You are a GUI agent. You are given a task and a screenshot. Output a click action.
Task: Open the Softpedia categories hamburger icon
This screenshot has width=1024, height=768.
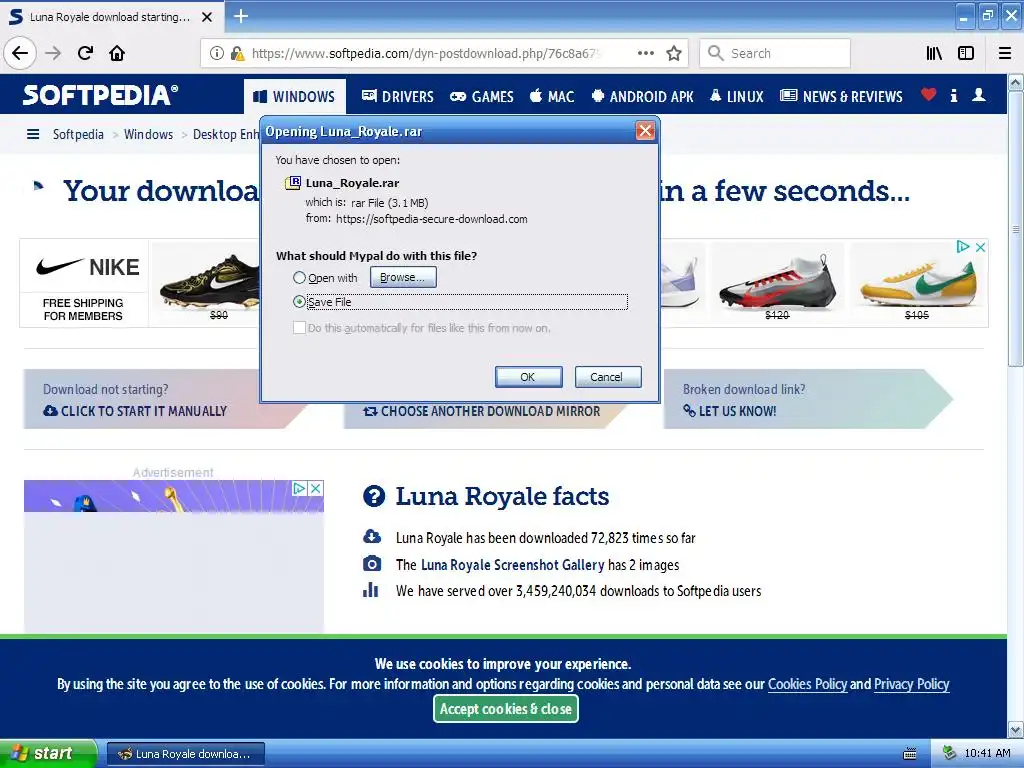[33, 135]
